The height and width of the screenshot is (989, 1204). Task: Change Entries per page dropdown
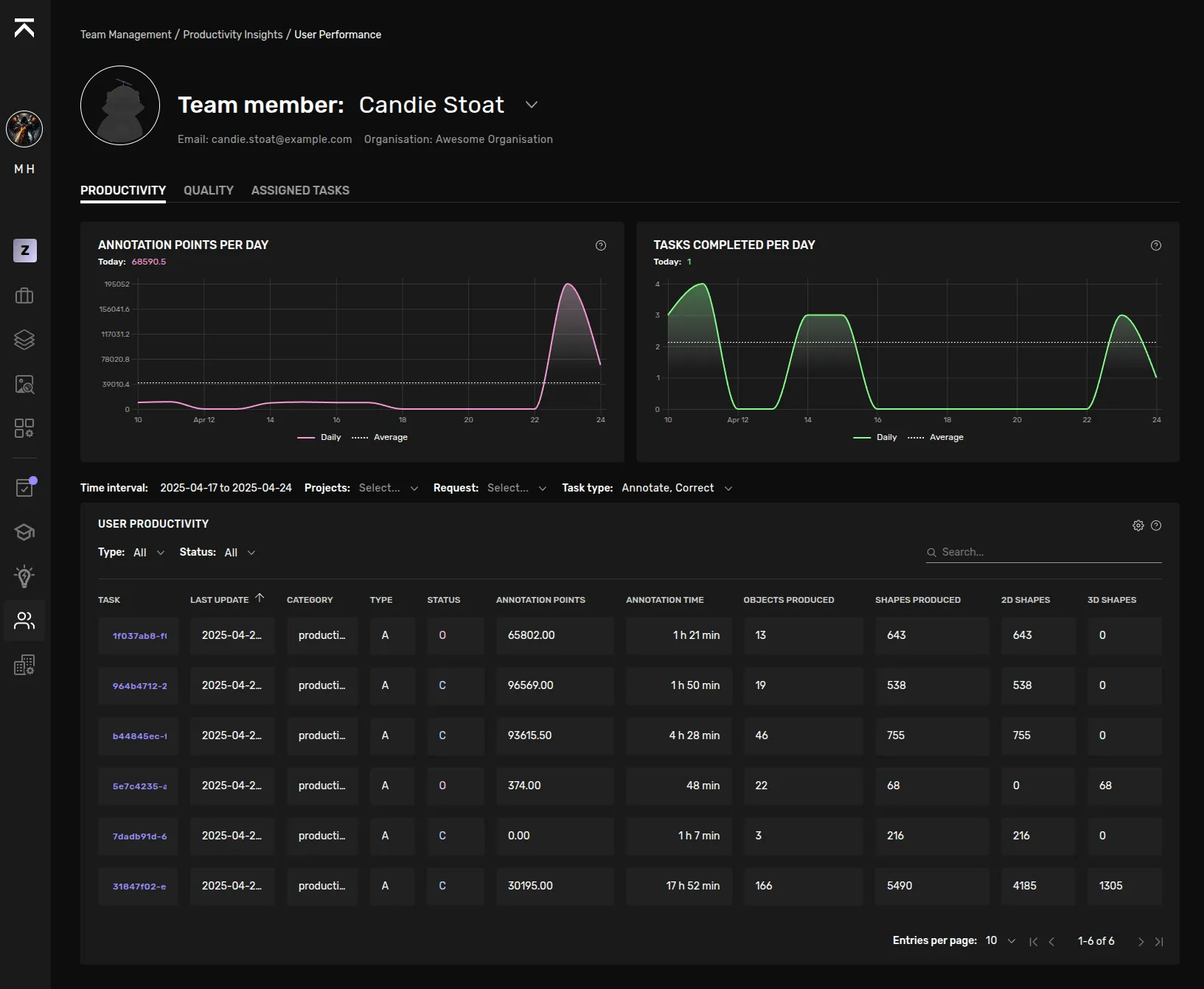tap(1001, 941)
